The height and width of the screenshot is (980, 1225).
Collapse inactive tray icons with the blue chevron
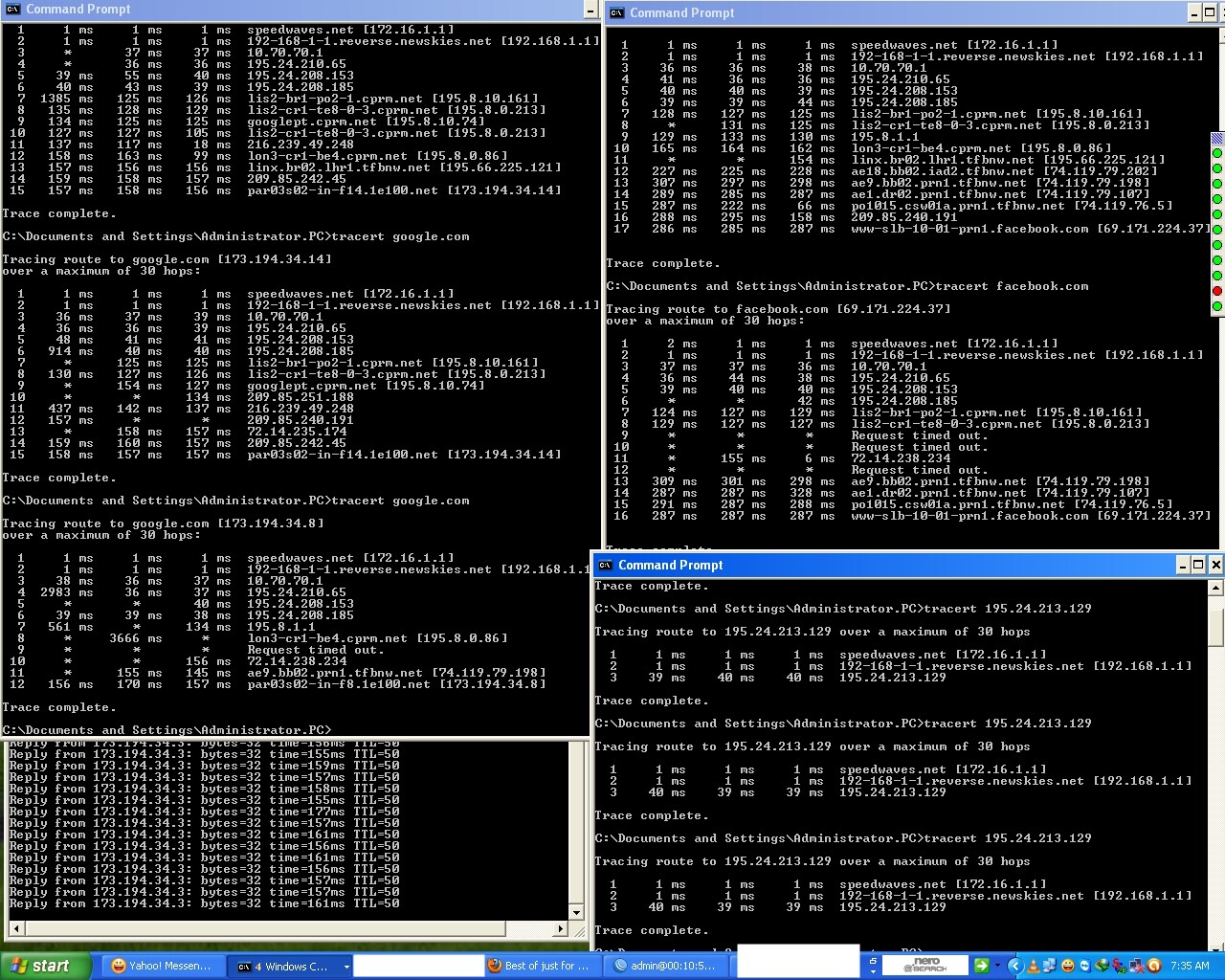pos(1016,966)
